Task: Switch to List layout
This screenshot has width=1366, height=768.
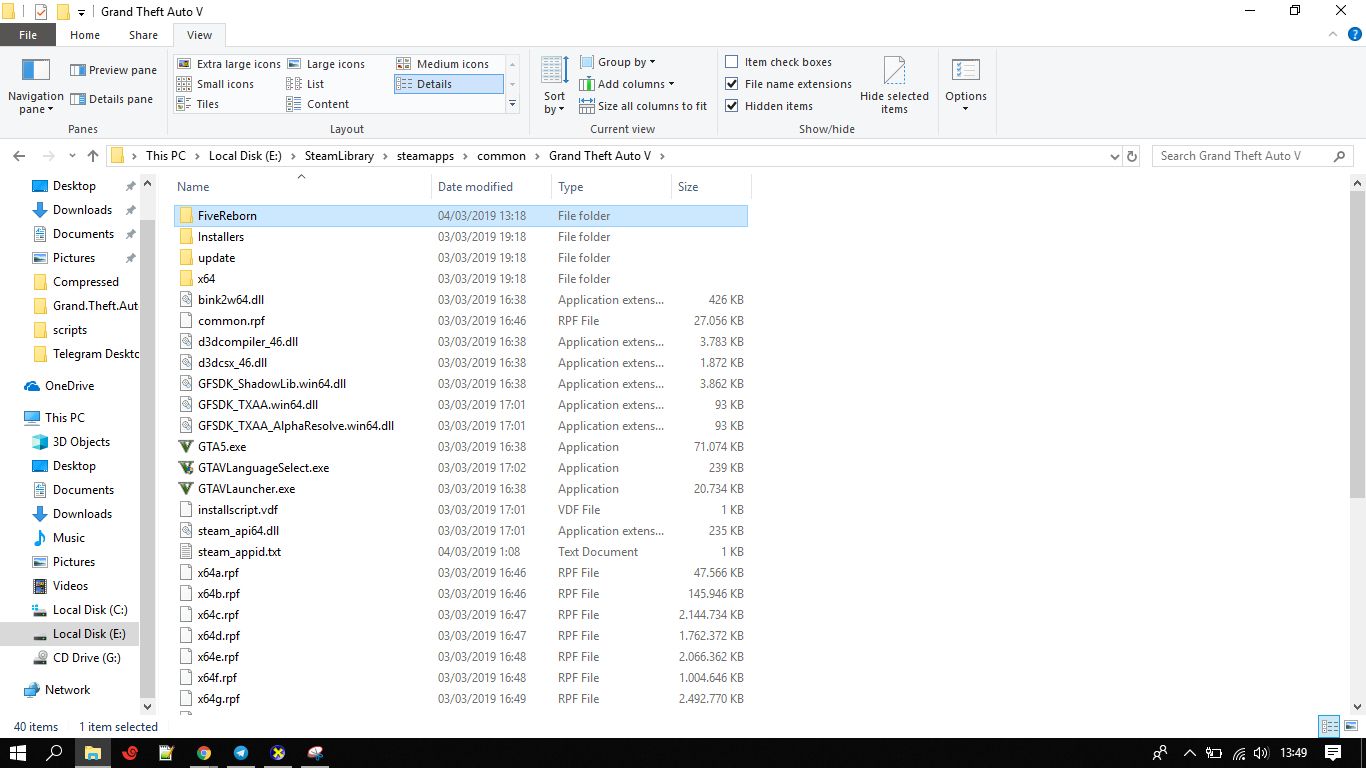Action: point(305,84)
